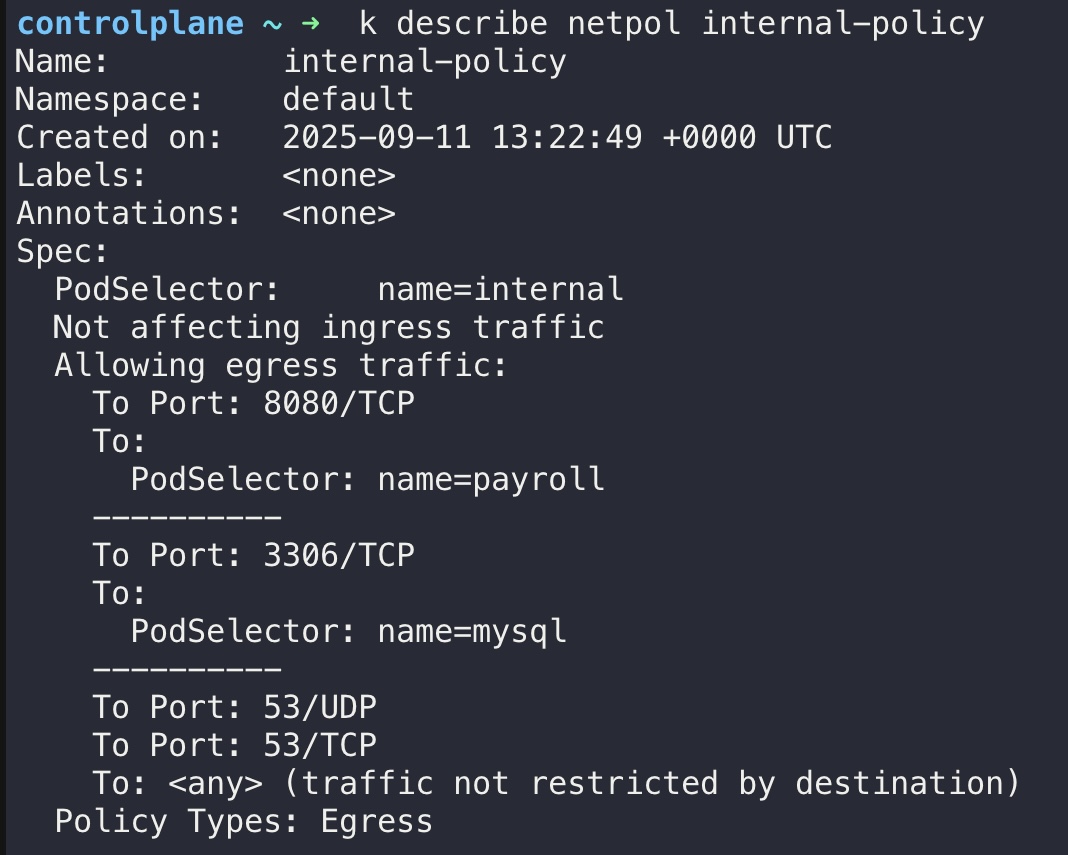The width and height of the screenshot is (1068, 855).
Task: Click the Allowing egress traffic heading
Action: [281, 366]
